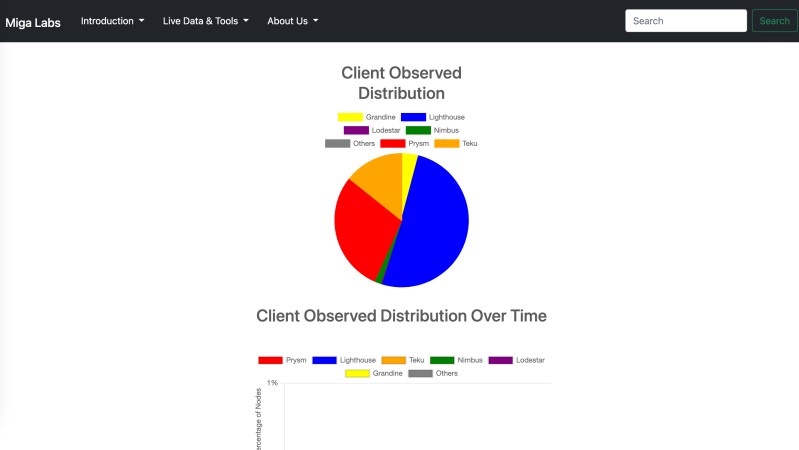This screenshot has width=799, height=450.
Task: Click the red Prysm pie legend box
Action: coord(392,143)
